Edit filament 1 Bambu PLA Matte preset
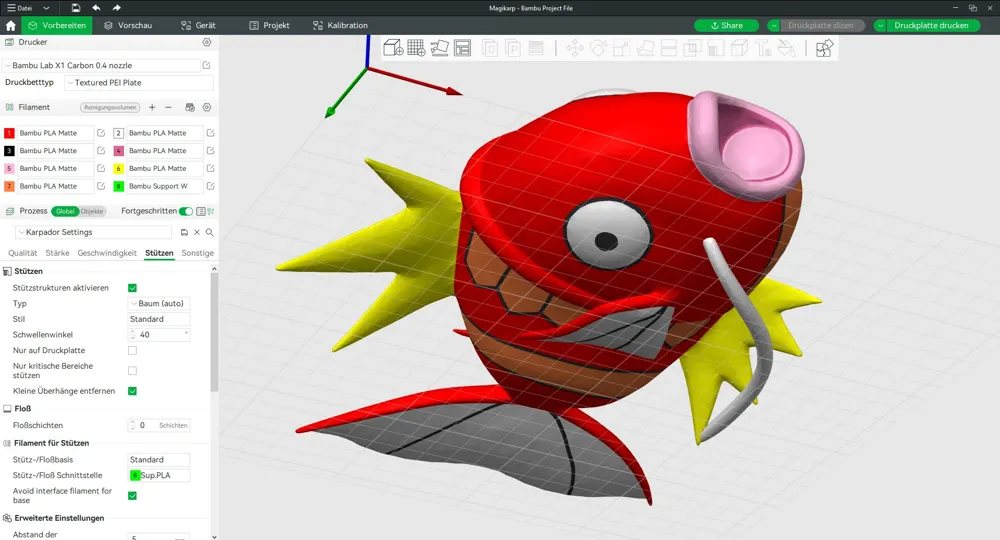The width and height of the screenshot is (1000, 540). (101, 133)
